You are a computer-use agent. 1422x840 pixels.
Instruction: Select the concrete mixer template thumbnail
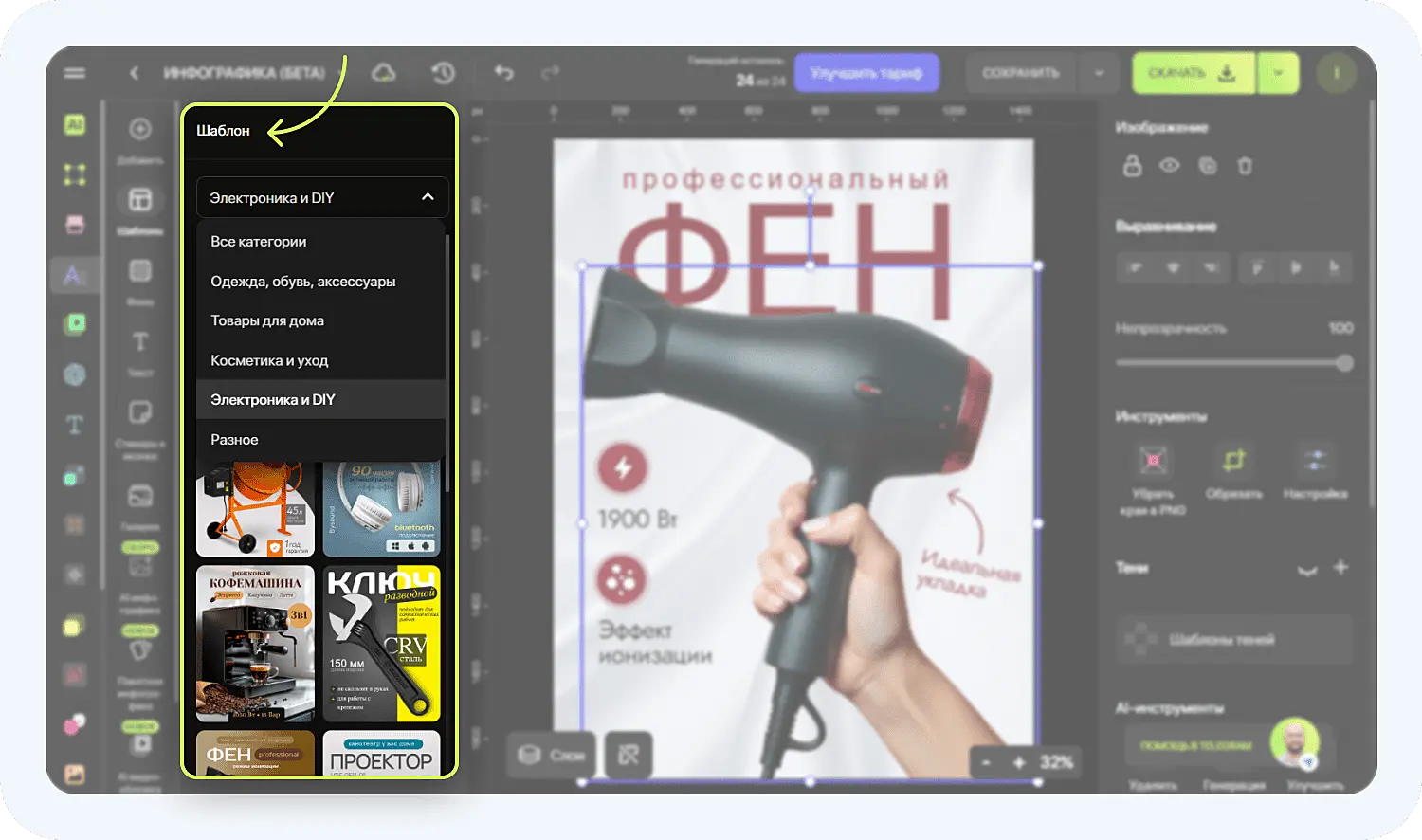point(255,509)
